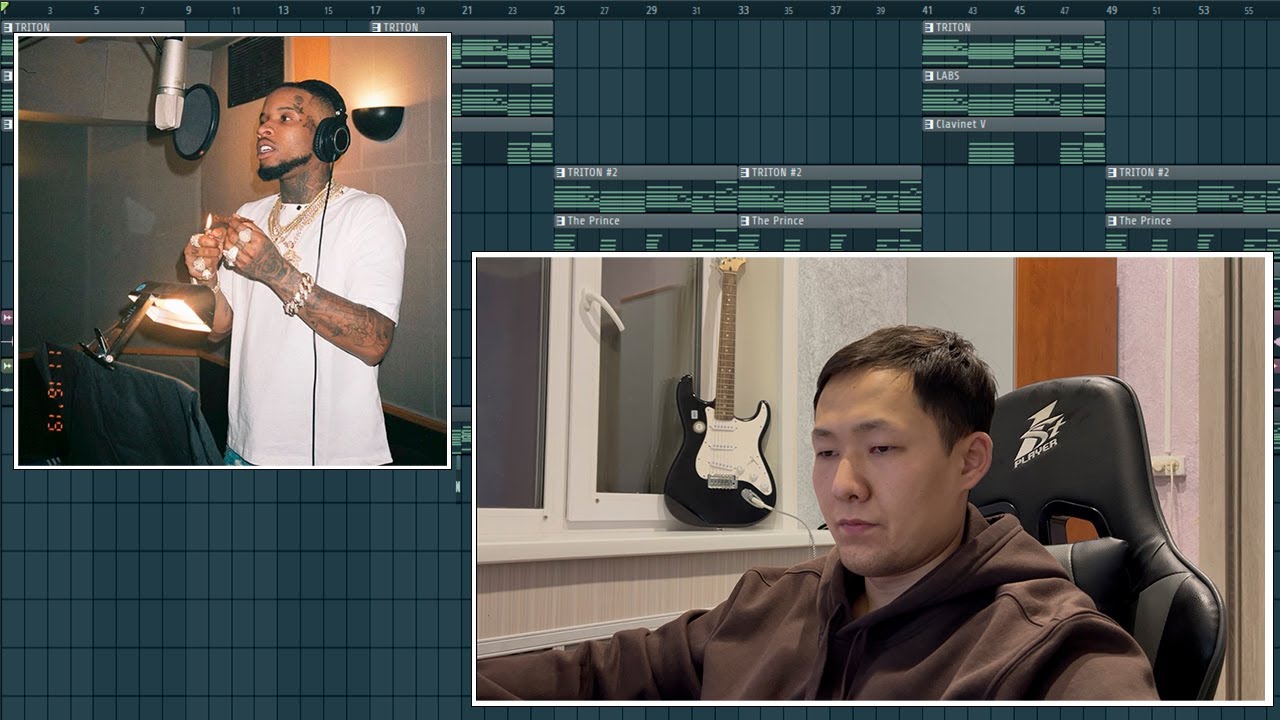Open menu icon of The Prince at bar 25
Image resolution: width=1280 pixels, height=720 pixels.
click(x=560, y=220)
